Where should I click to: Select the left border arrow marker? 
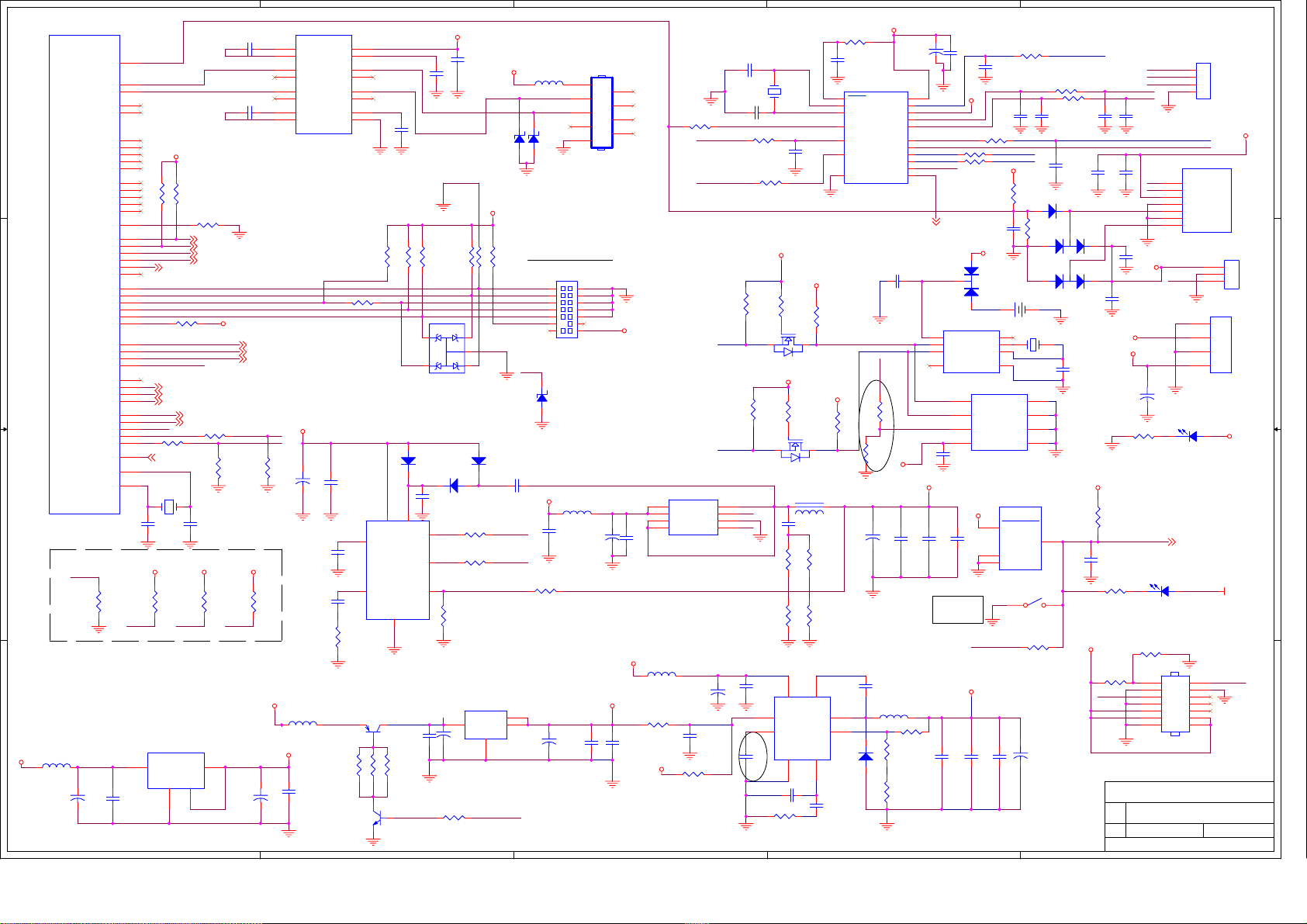tap(5, 429)
